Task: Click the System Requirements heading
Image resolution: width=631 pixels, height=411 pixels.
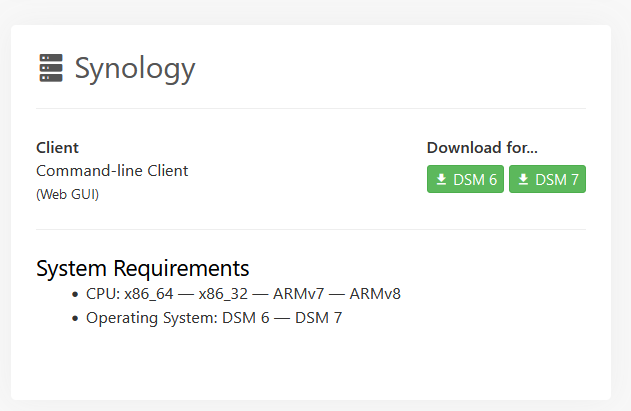Action: click(142, 268)
